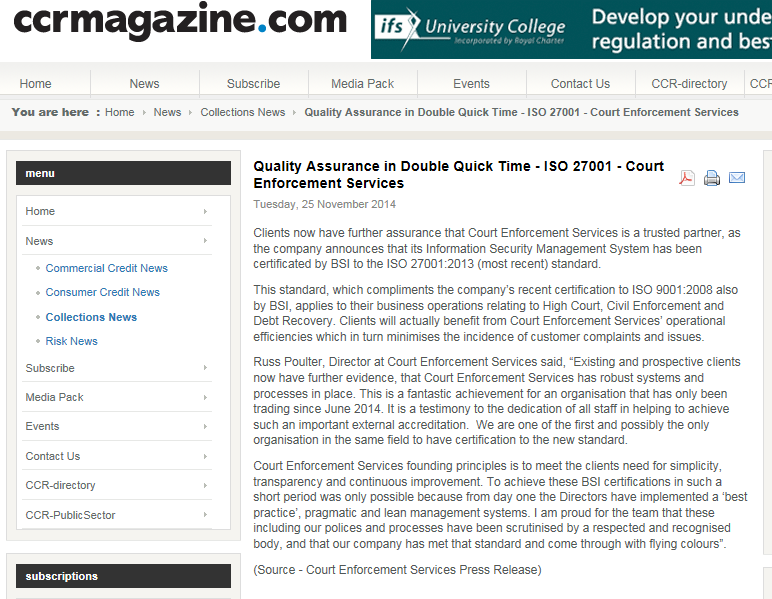Click the breadcrumb article title text
Viewport: 772px width, 599px height.
[x=521, y=112]
